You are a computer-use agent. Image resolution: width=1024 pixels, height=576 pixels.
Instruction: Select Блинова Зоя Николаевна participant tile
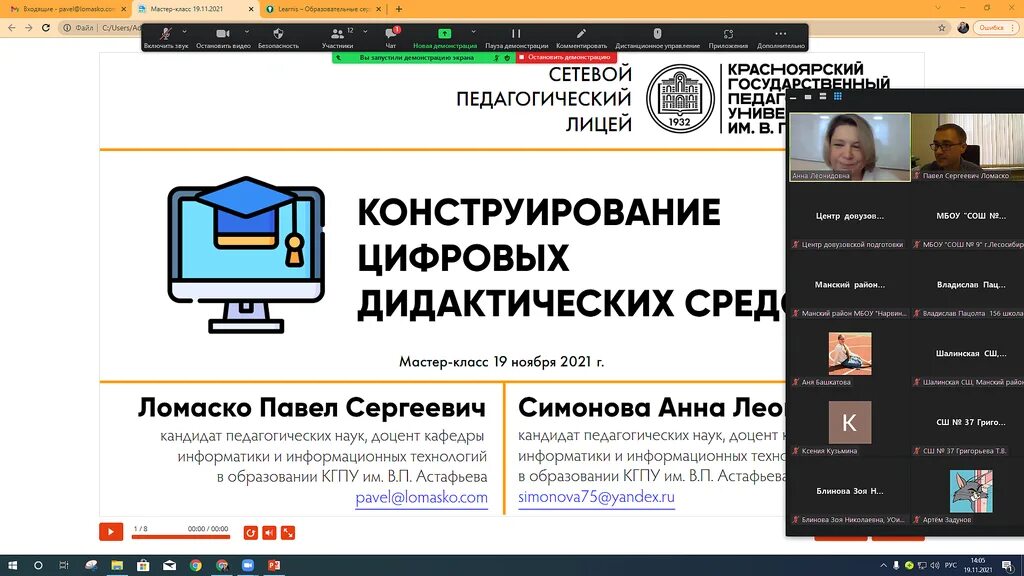[x=850, y=491]
